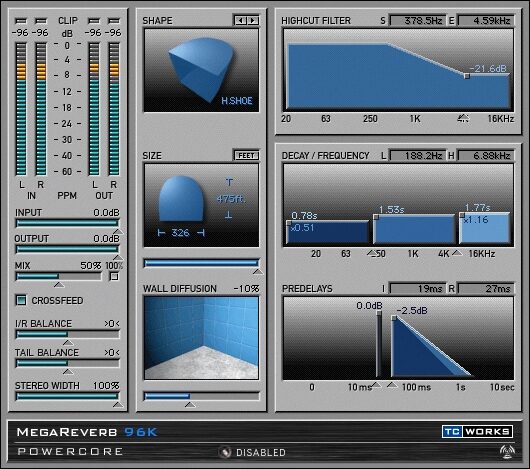Grab low band 0.78s decay handle
Screen dimensions: 530x469
point(289,223)
